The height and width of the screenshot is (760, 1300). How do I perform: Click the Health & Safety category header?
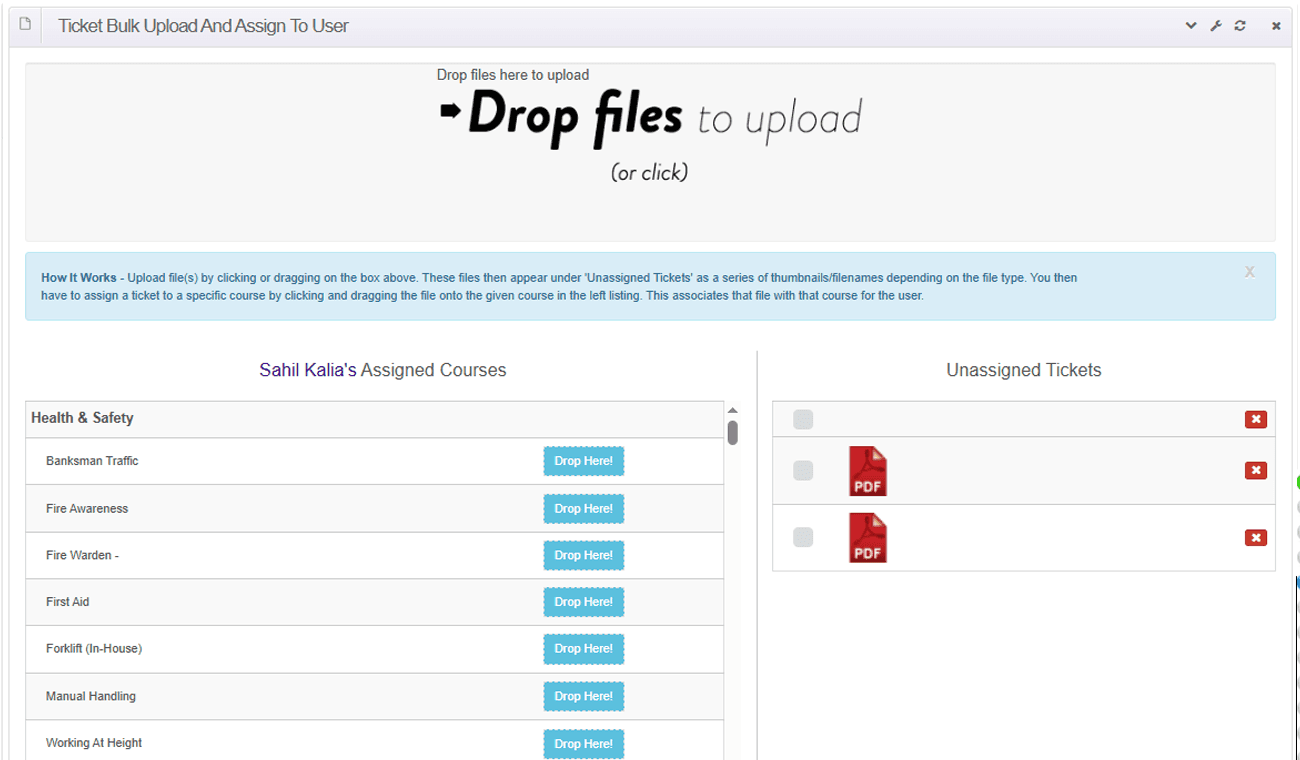pos(82,418)
